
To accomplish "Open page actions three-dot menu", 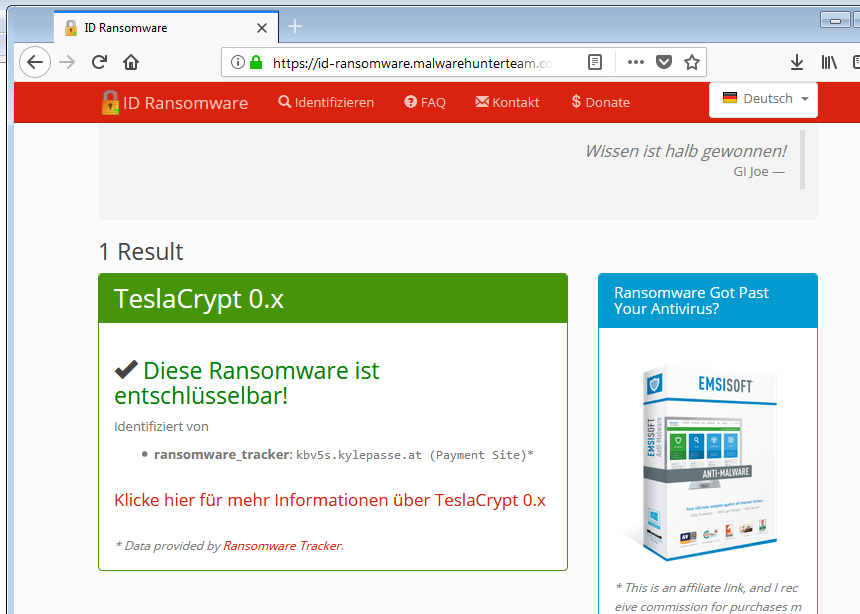I will (636, 62).
